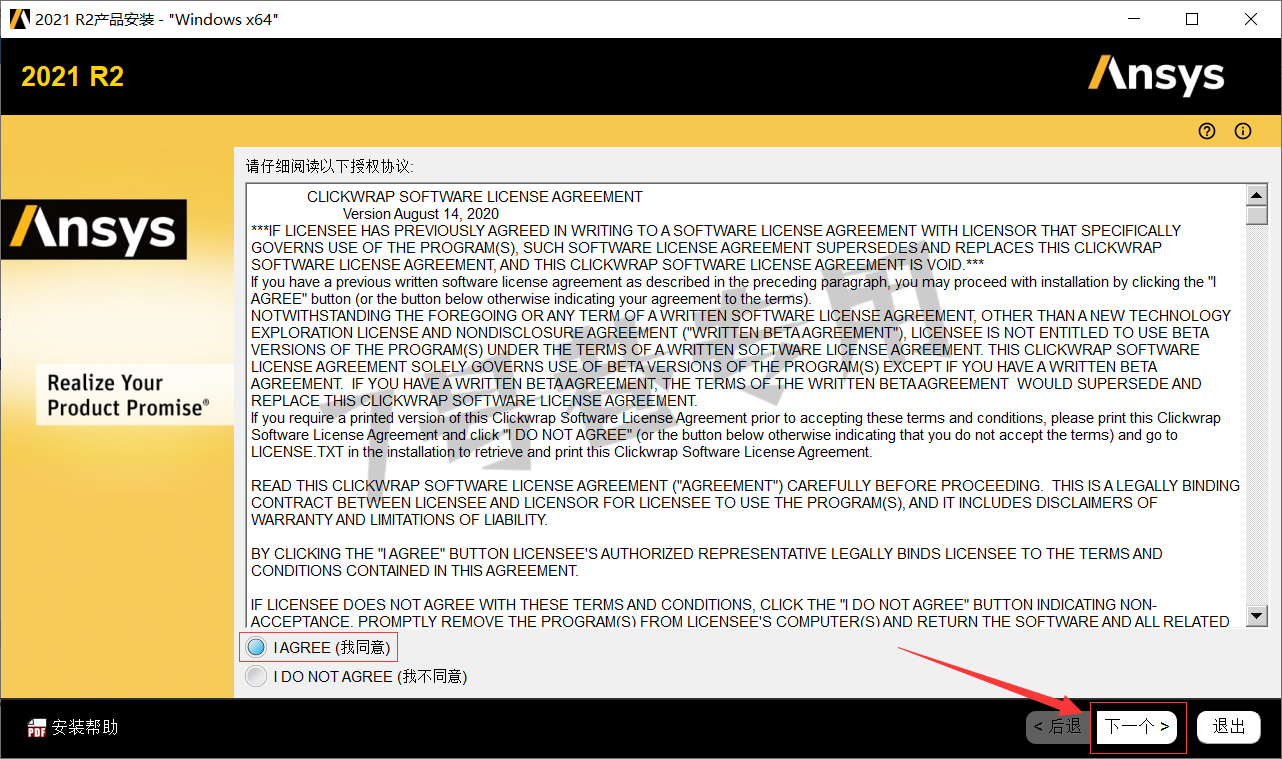Open the 安装帮助 link
The width and height of the screenshot is (1282, 759).
point(85,728)
